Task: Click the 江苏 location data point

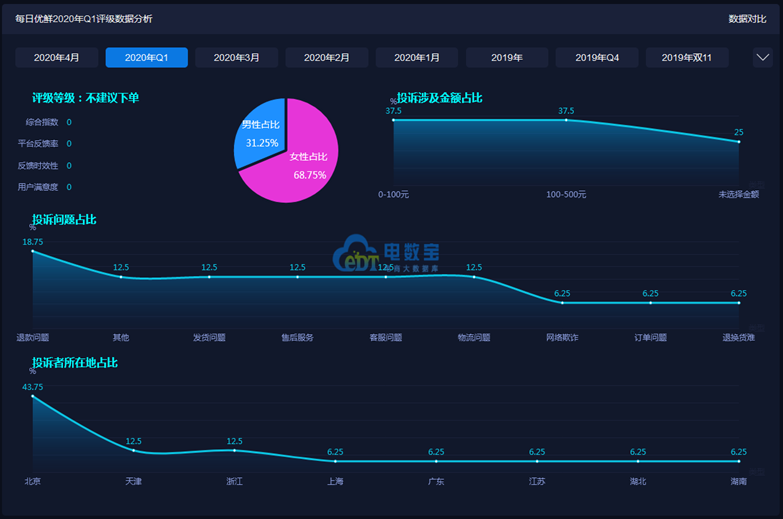Action: pyautogui.click(x=537, y=462)
